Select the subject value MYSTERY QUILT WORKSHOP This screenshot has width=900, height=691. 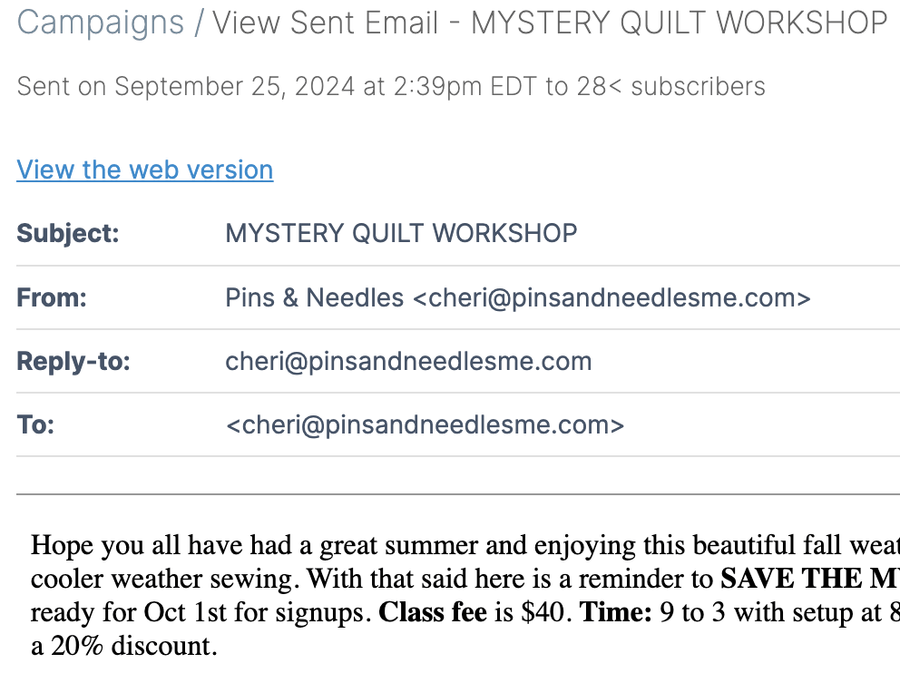(x=401, y=234)
